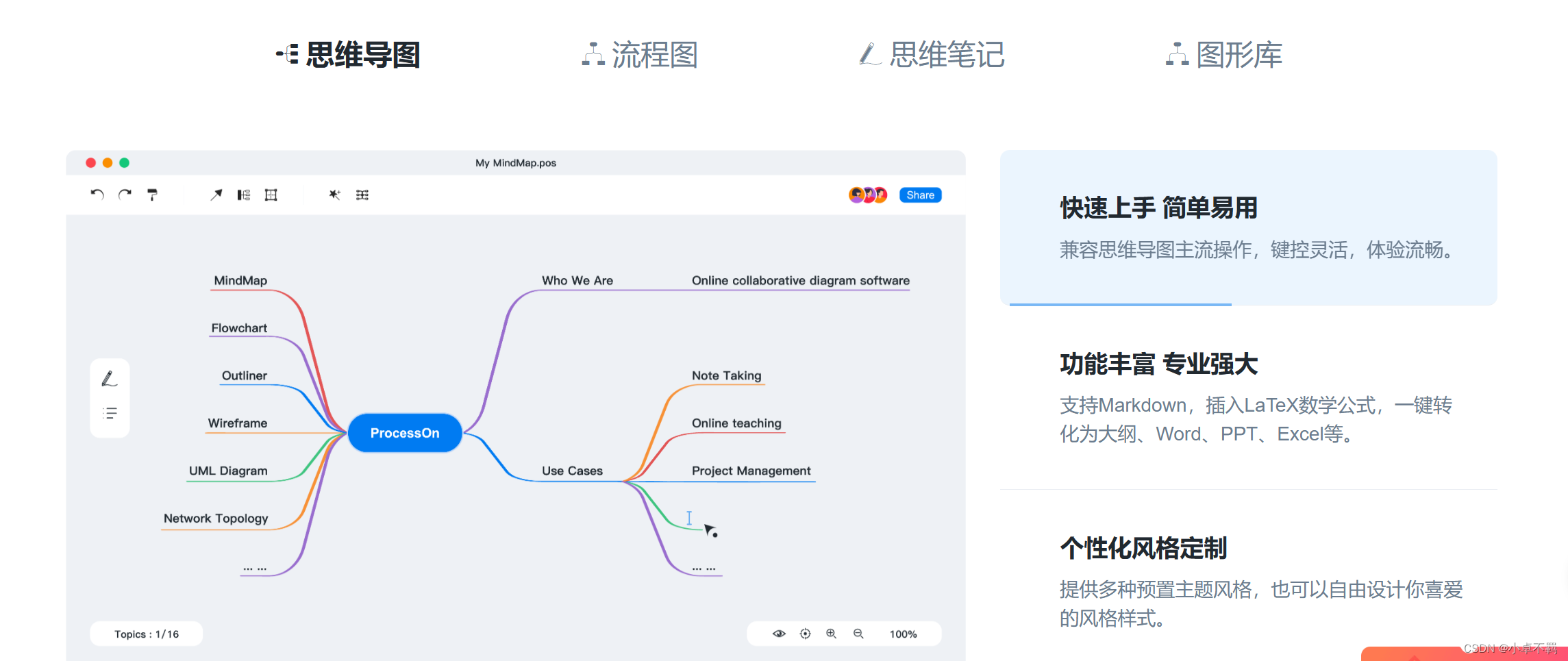The image size is (1568, 661).
Task: Click the arrow connector tool icon
Action: point(216,195)
